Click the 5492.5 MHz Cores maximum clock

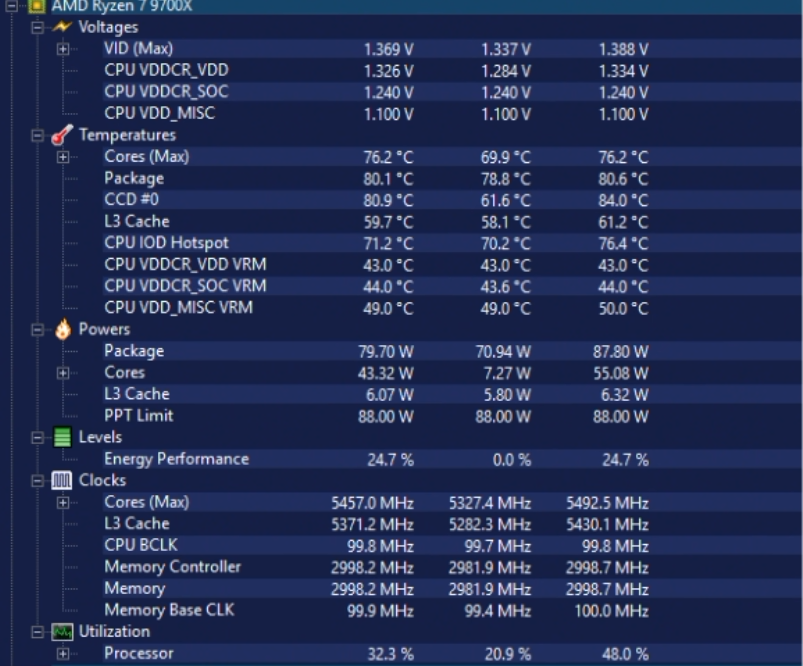pos(607,503)
